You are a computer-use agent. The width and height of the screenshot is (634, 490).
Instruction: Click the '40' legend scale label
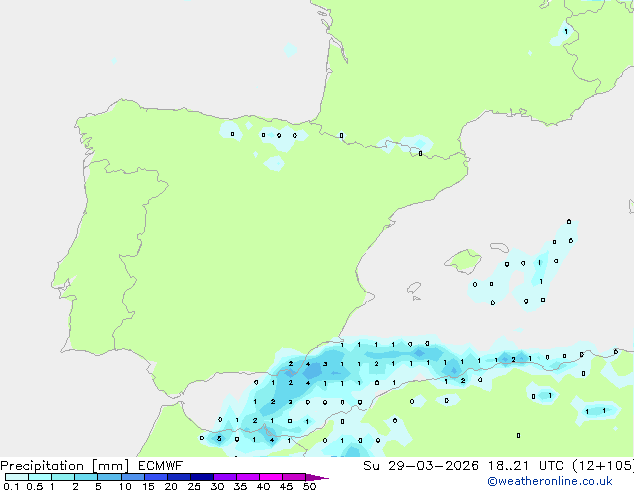coord(263,486)
